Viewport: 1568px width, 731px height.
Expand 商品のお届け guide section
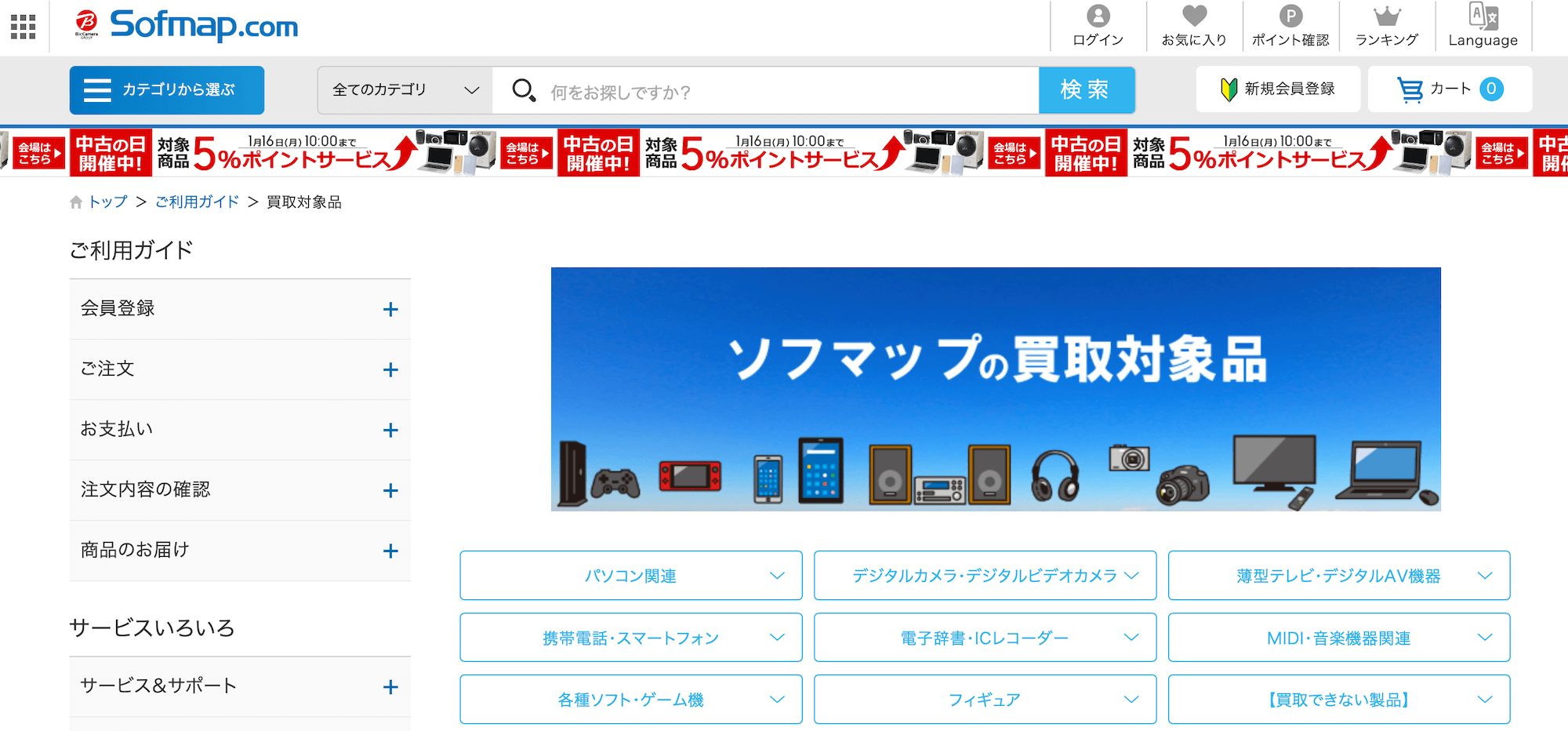(240, 551)
